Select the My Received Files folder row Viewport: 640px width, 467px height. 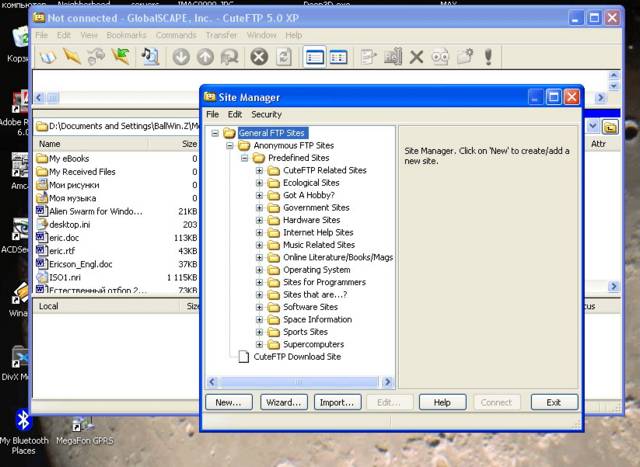[x=116, y=171]
